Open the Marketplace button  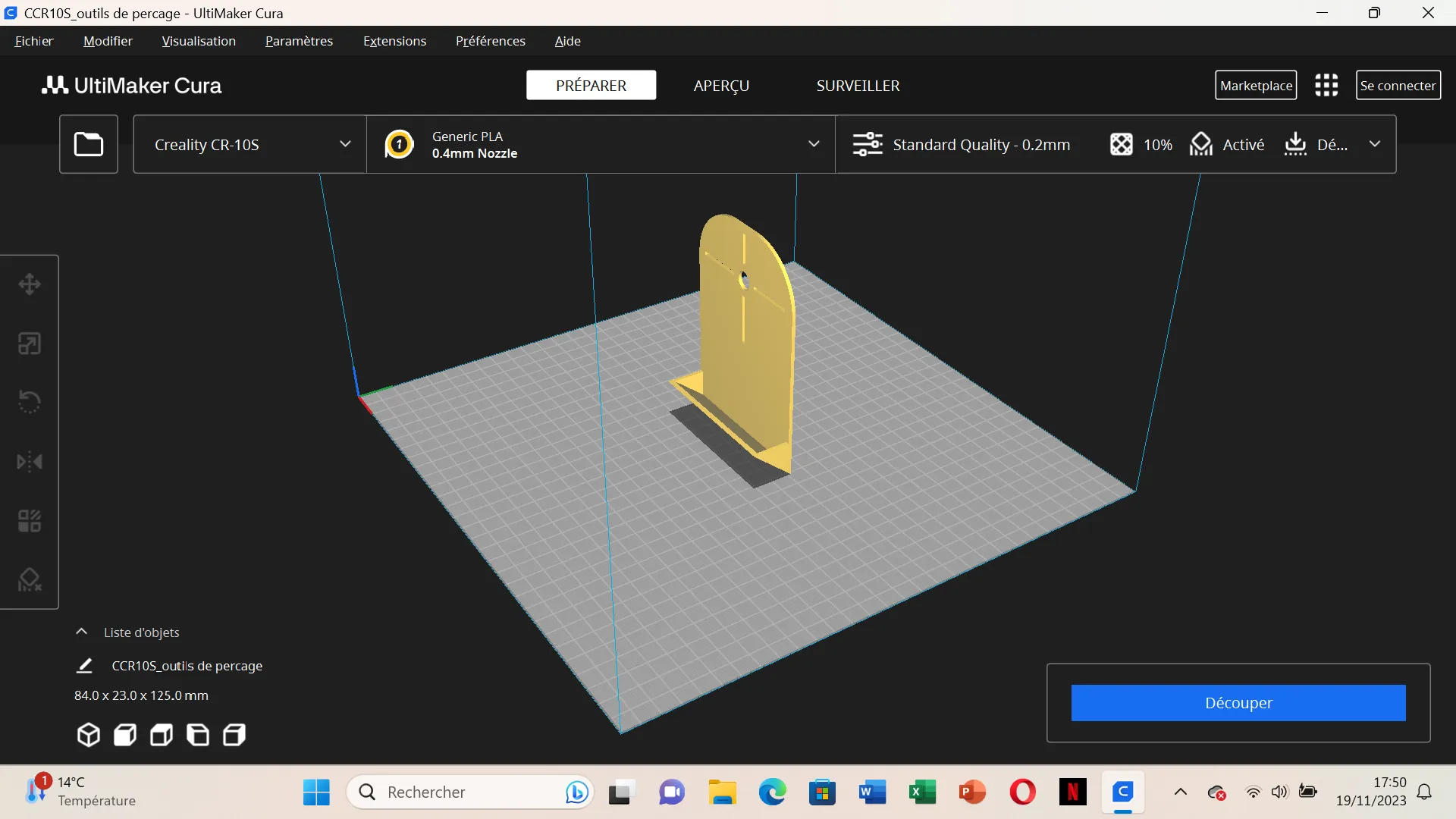tap(1256, 86)
